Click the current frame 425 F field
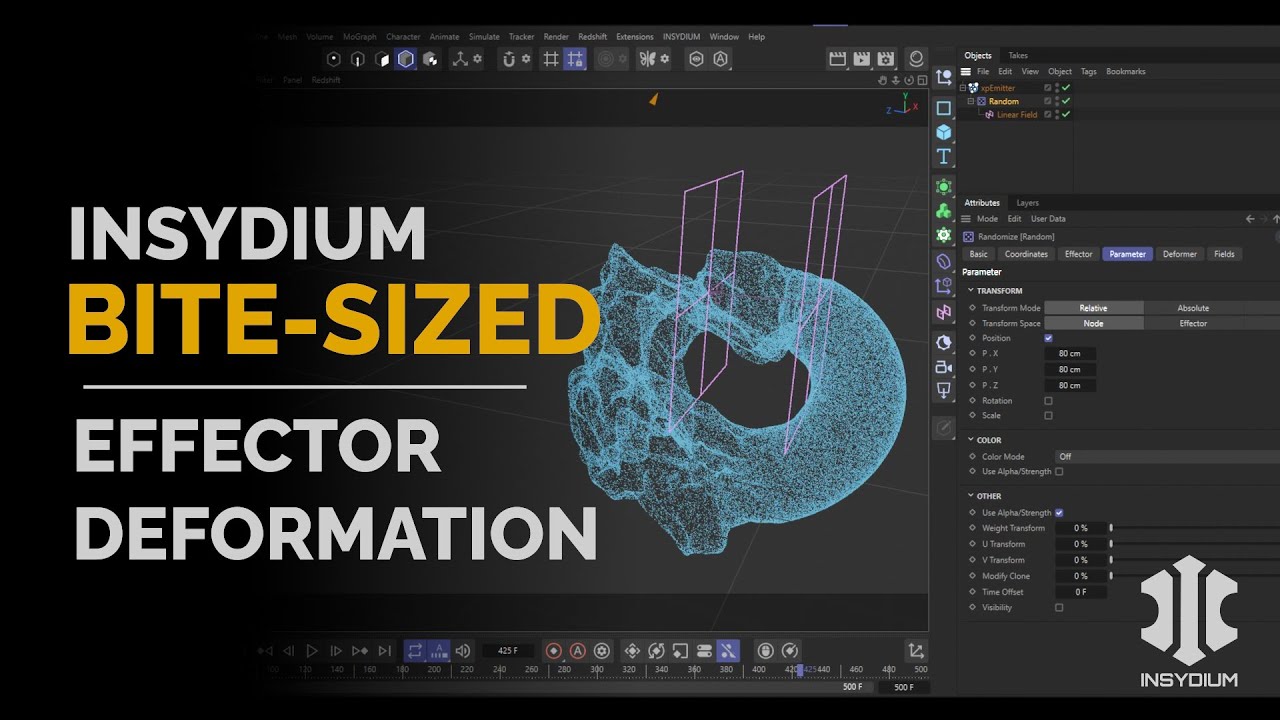The width and height of the screenshot is (1280, 720). (x=508, y=651)
